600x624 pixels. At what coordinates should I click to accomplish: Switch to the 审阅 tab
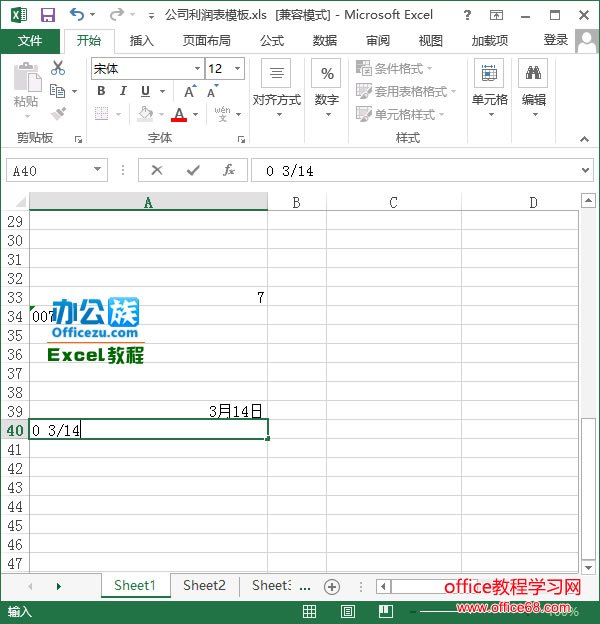pyautogui.click(x=378, y=41)
